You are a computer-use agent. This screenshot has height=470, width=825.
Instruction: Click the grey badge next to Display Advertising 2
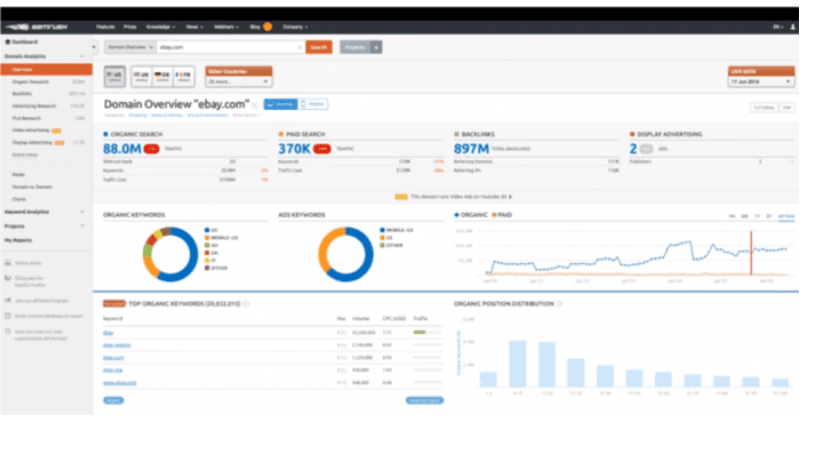click(647, 149)
